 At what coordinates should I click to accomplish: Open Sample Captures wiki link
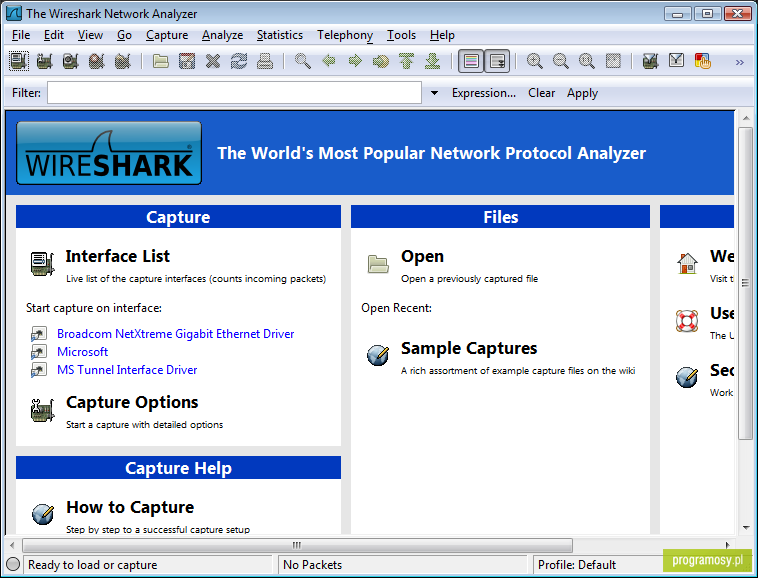pos(469,348)
